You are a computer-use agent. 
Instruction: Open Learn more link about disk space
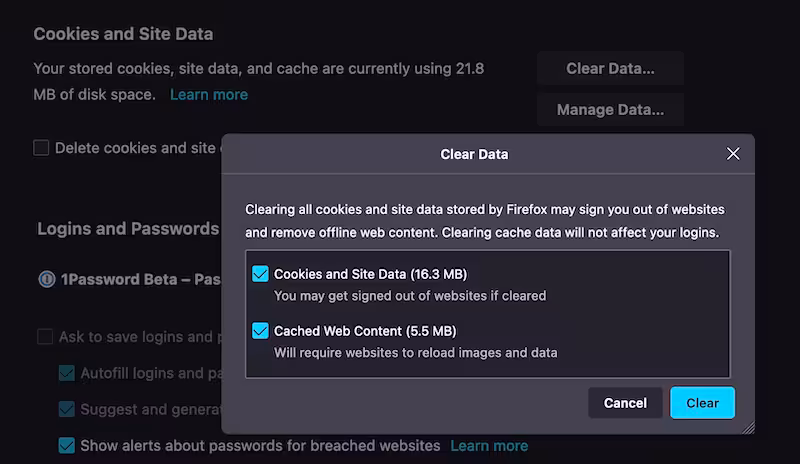click(209, 95)
